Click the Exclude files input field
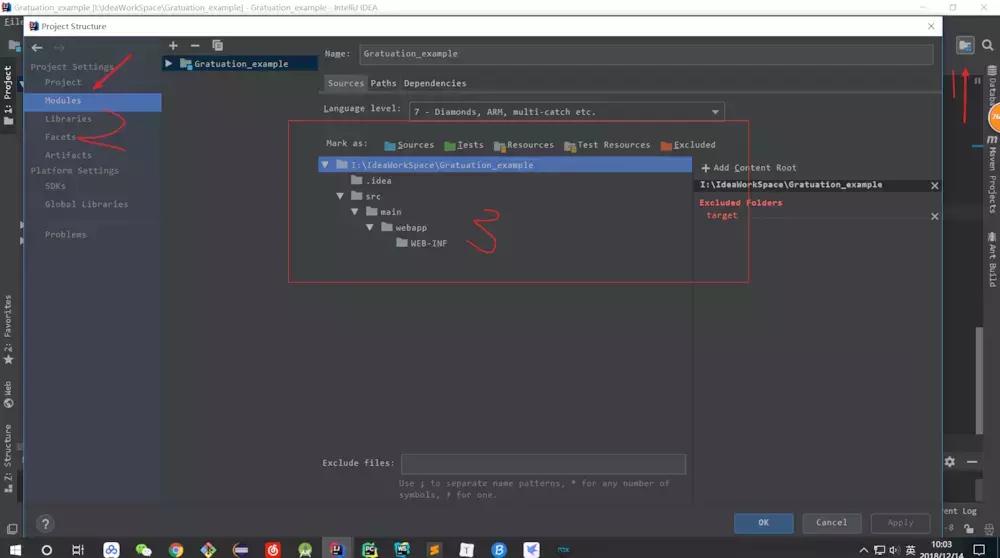This screenshot has width=1000, height=558. (x=543, y=464)
